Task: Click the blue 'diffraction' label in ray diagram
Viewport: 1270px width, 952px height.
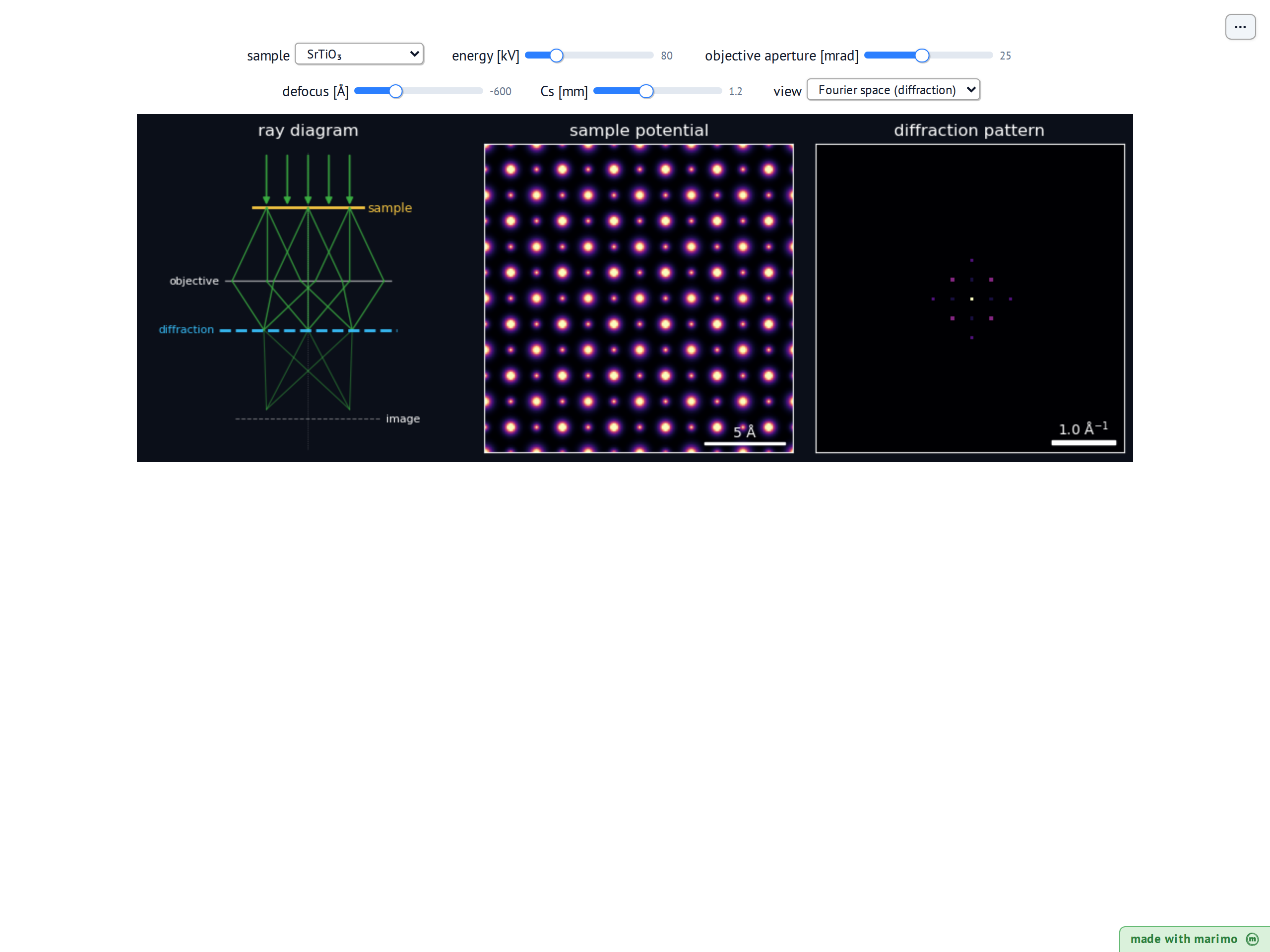Action: click(x=186, y=329)
